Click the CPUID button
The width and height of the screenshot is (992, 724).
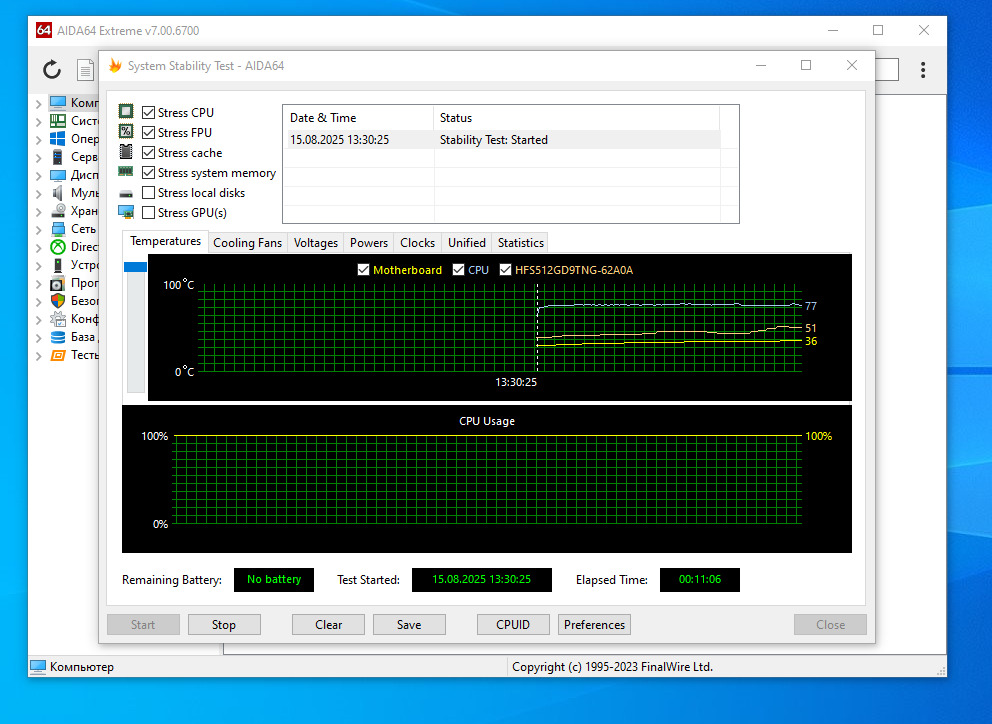513,625
